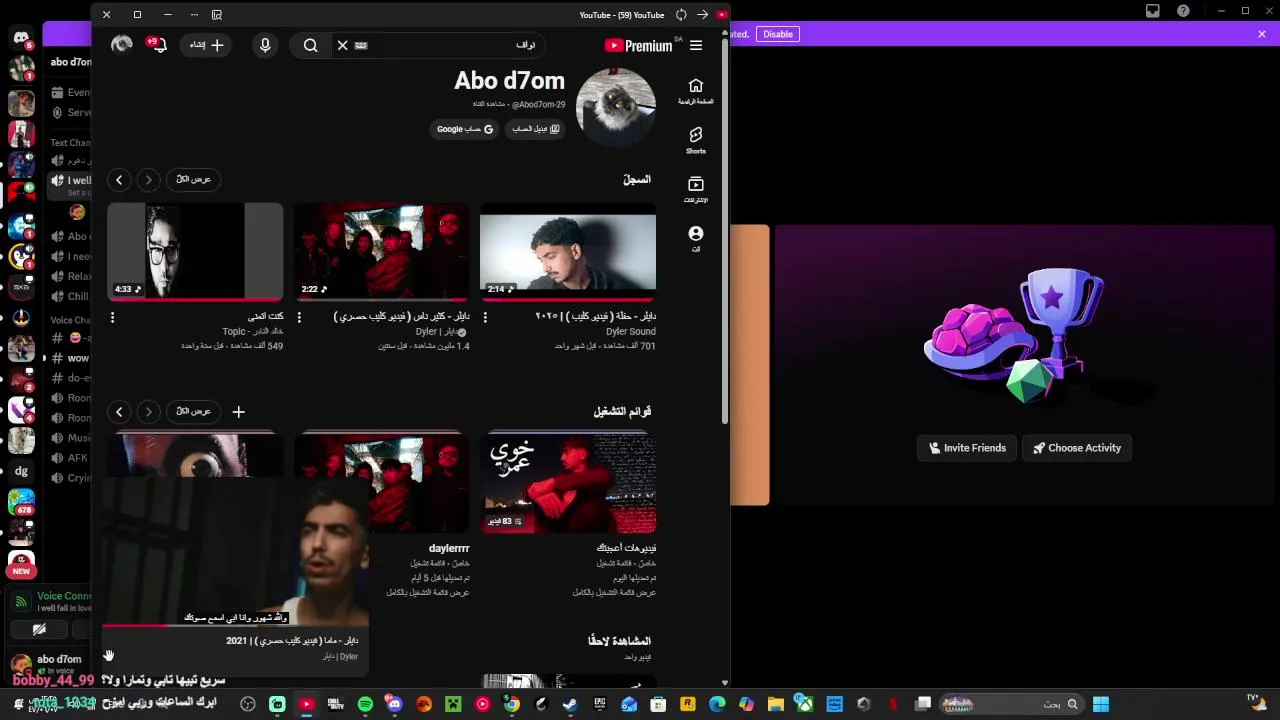Viewport: 1280px width, 720px height.
Task: Seek on the miniplayer red progress bar
Action: tap(235, 626)
